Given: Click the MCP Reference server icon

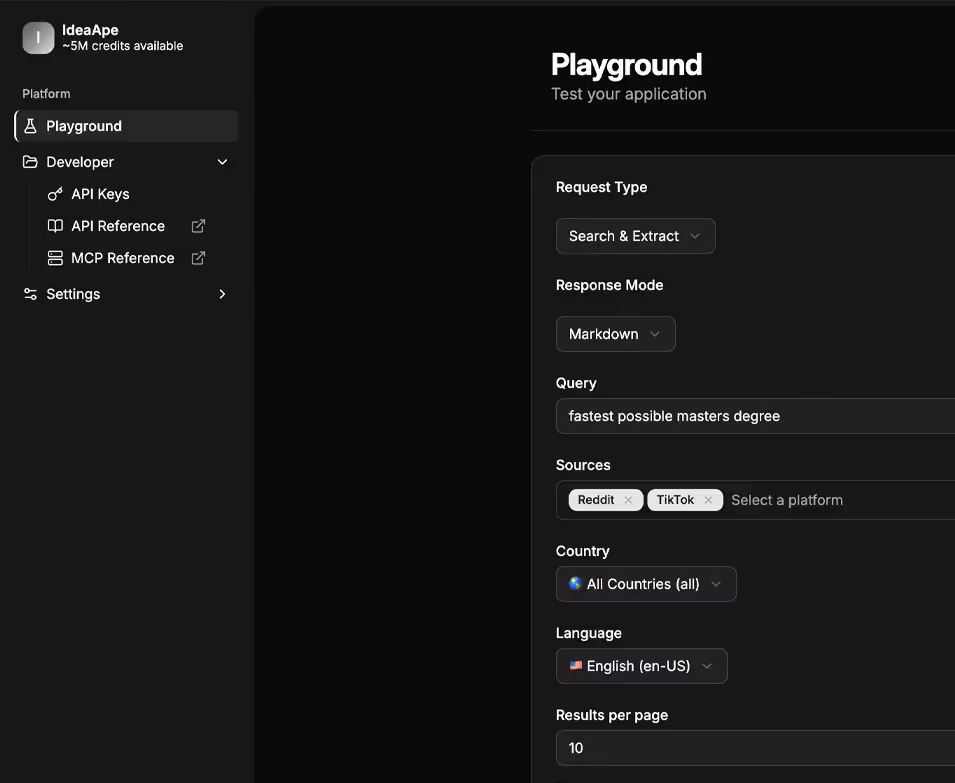Looking at the screenshot, I should point(55,258).
